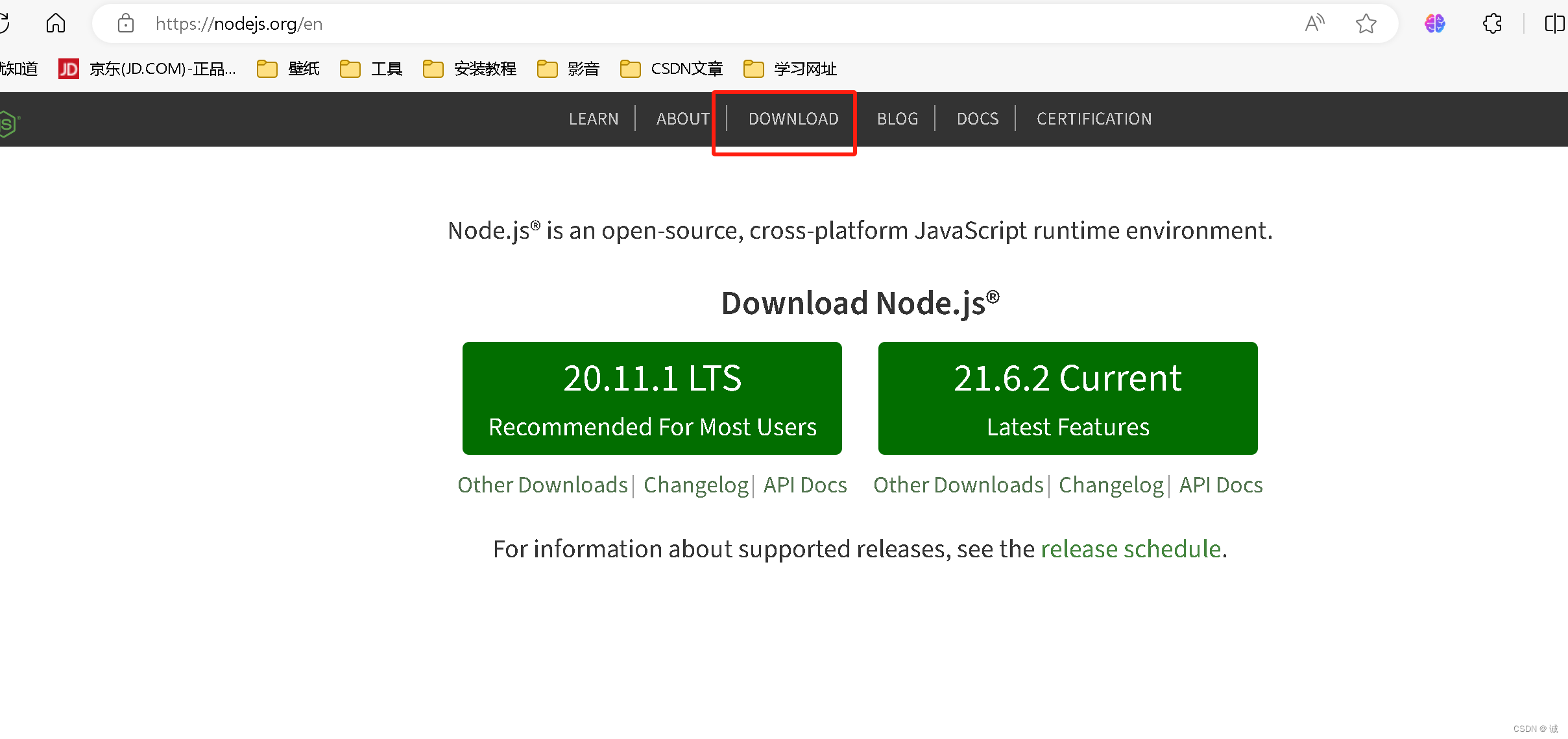Click the site info lock icon
1568x739 pixels.
coord(125,24)
